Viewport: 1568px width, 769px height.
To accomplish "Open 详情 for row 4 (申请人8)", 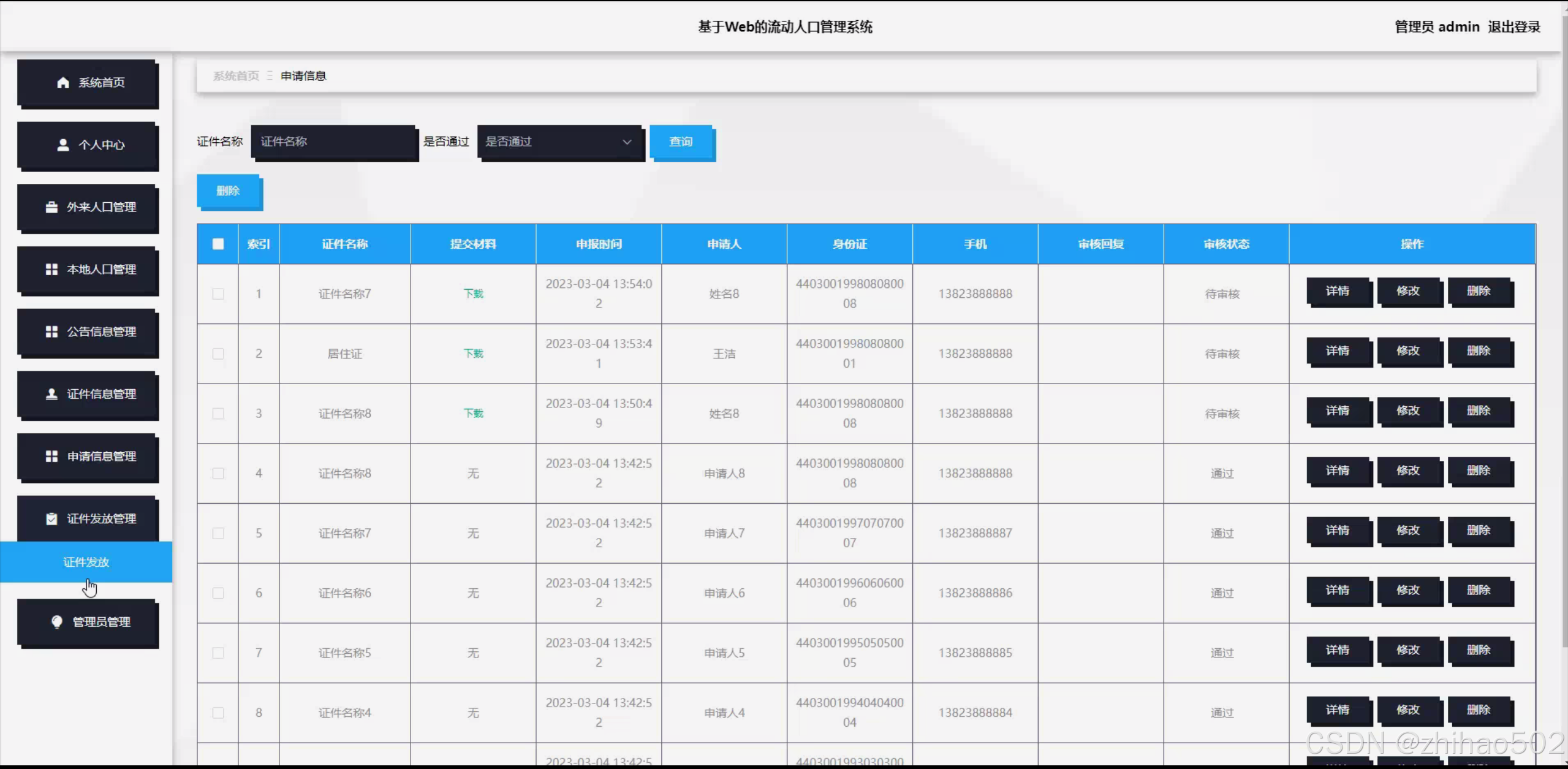I will 1338,471.
